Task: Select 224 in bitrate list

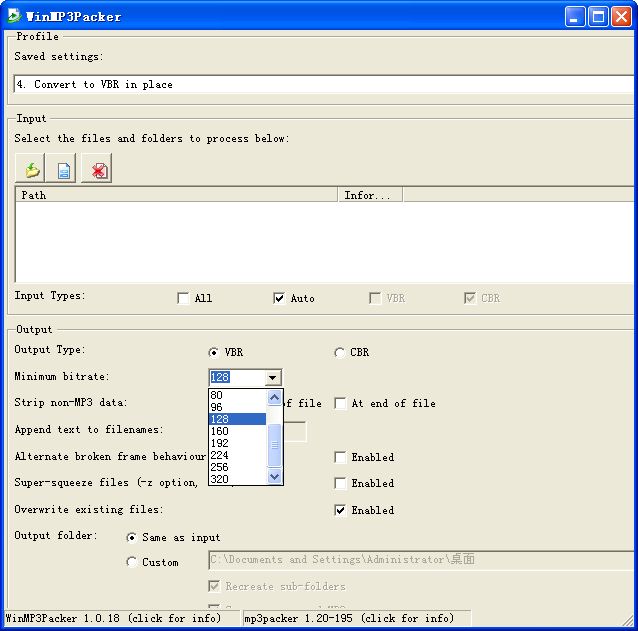Action: (x=238, y=455)
